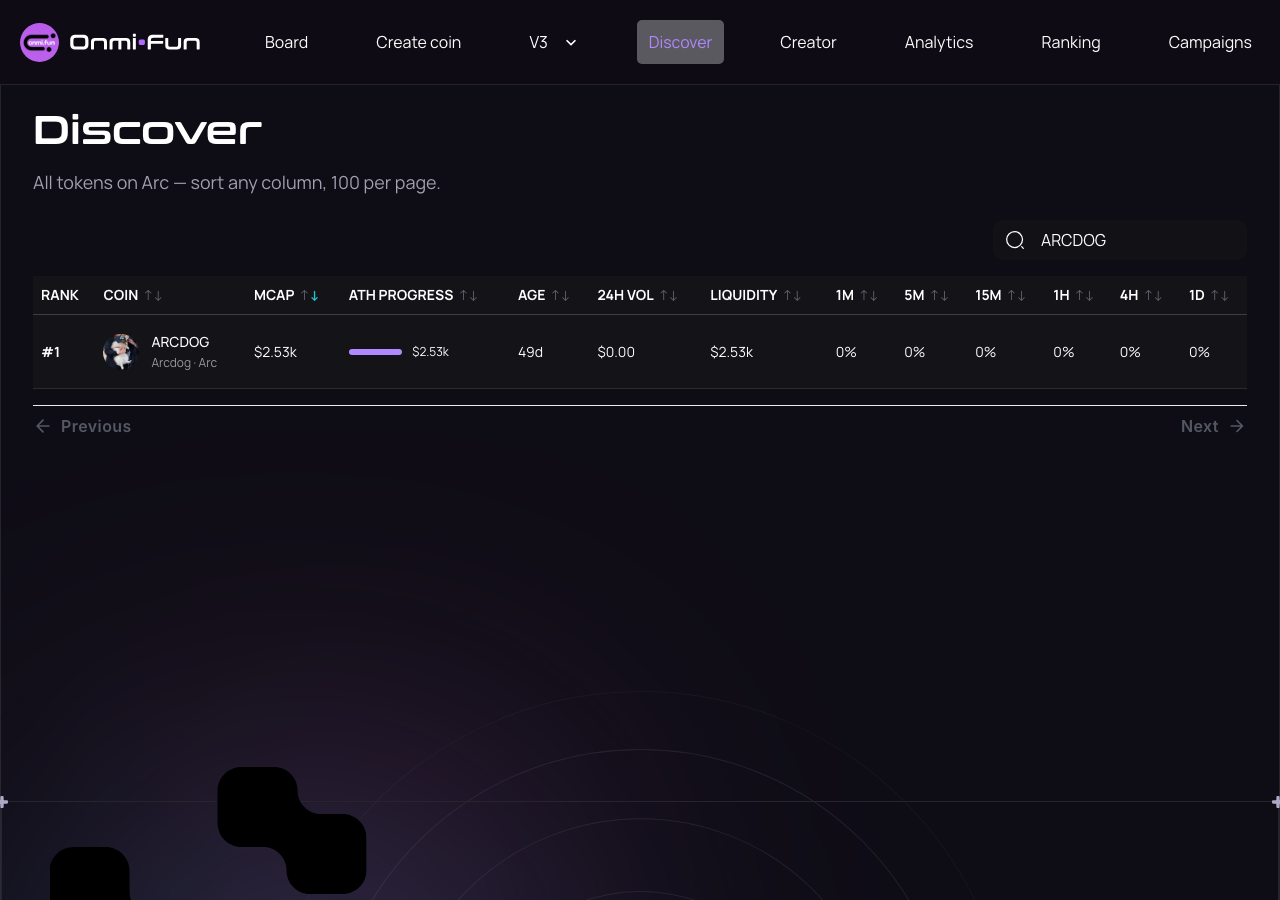Screen dimensions: 1280x900
Task: Sort by the 4H change arrows
Action: click(1154, 295)
